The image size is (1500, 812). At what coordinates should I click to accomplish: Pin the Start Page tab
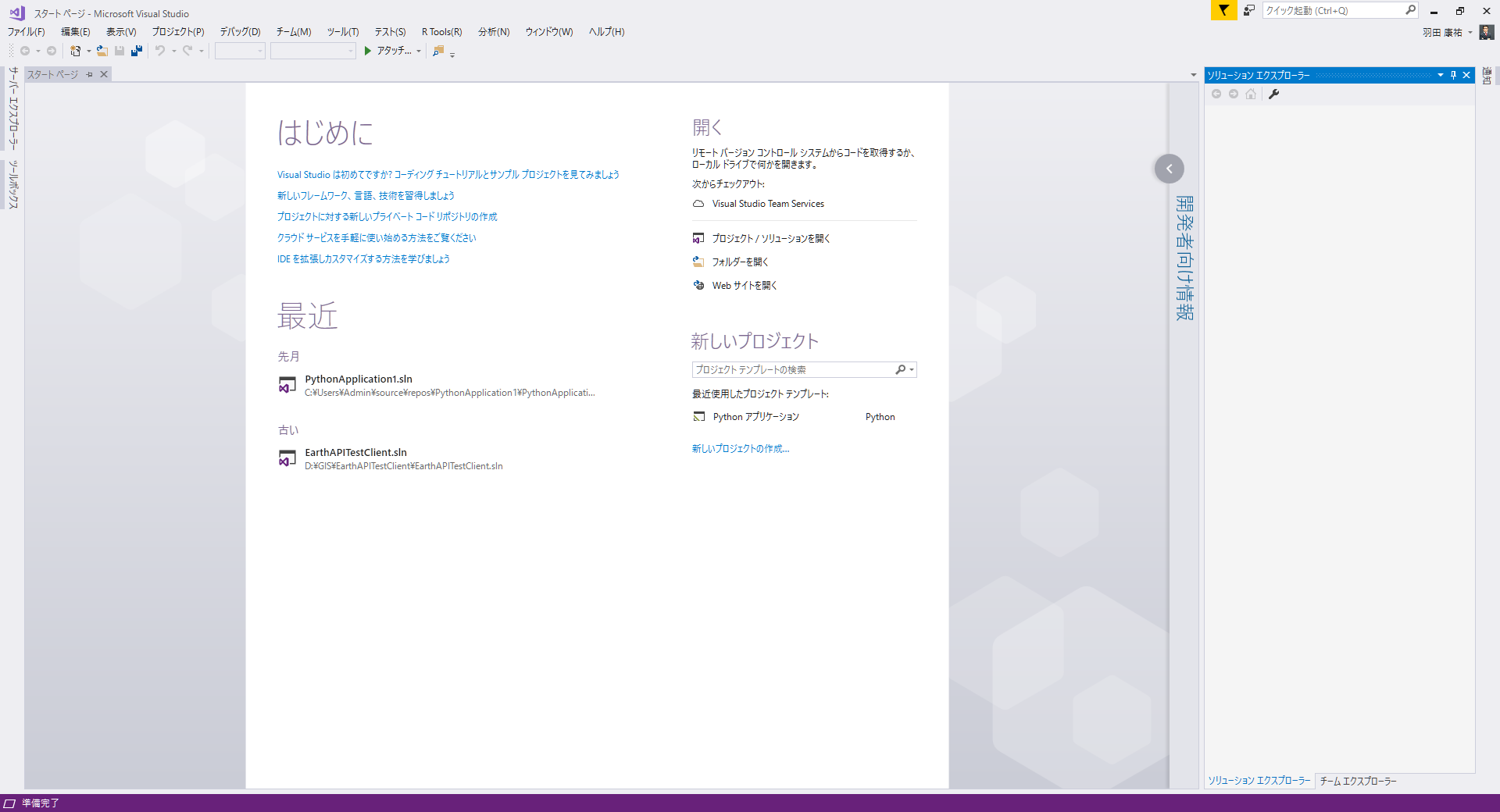90,74
